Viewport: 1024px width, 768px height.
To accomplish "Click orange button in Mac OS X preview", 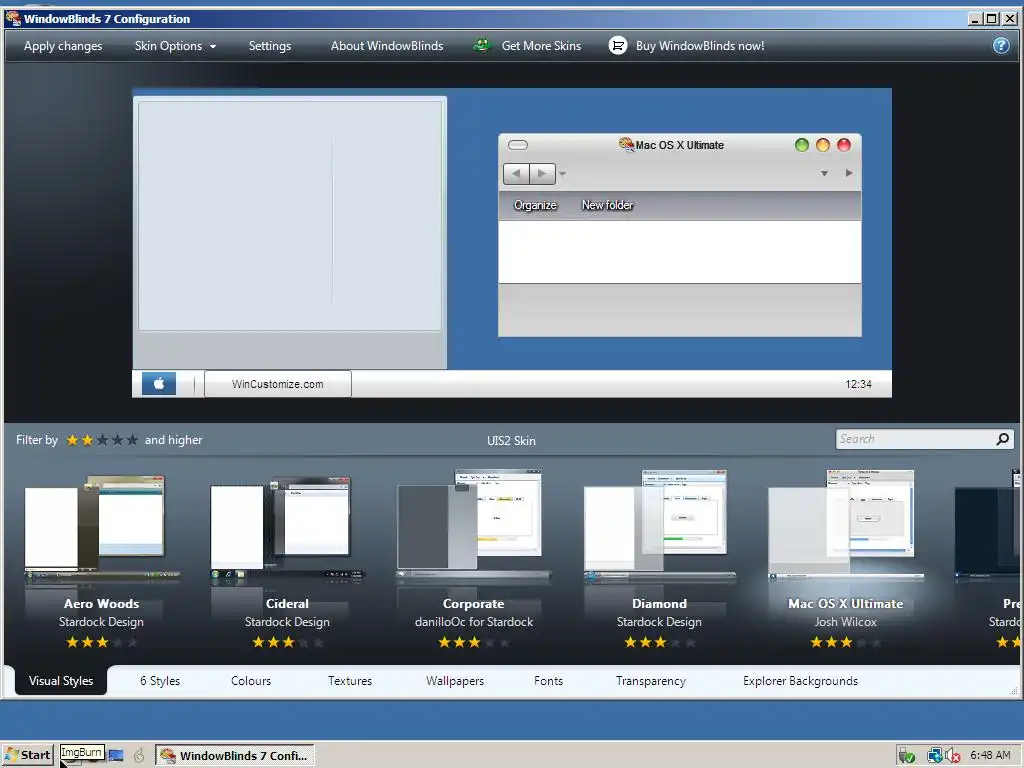I will (823, 145).
